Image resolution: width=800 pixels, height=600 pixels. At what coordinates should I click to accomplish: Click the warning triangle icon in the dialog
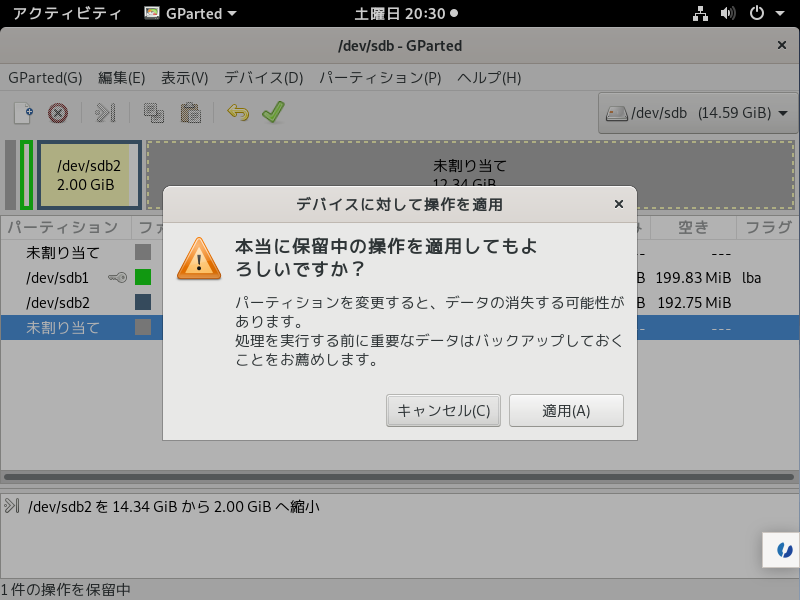[x=199, y=259]
